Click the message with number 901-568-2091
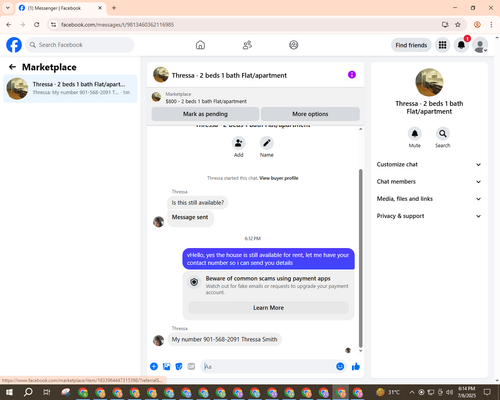 tap(224, 339)
